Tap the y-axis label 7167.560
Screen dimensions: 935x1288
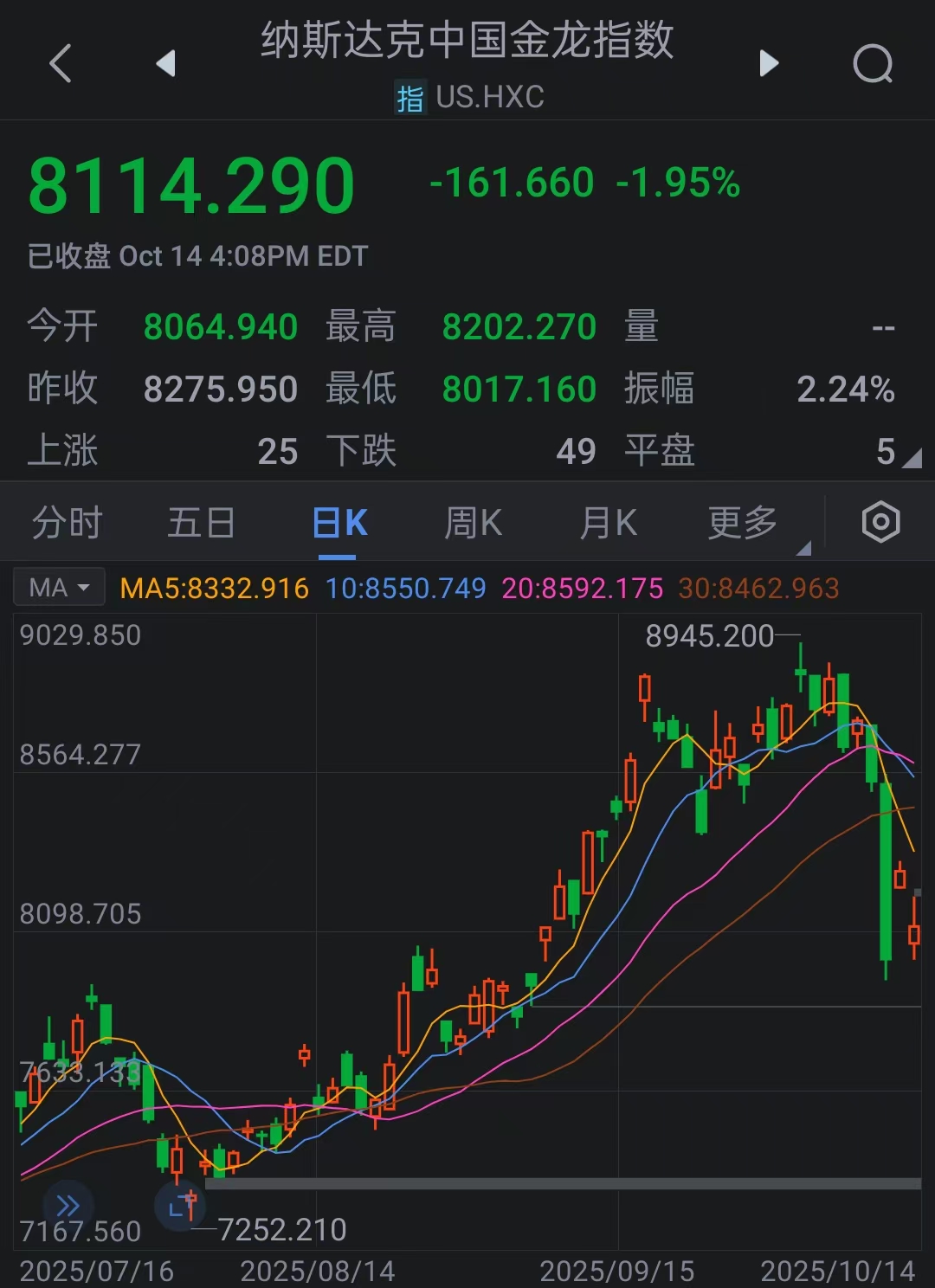pyautogui.click(x=81, y=1231)
